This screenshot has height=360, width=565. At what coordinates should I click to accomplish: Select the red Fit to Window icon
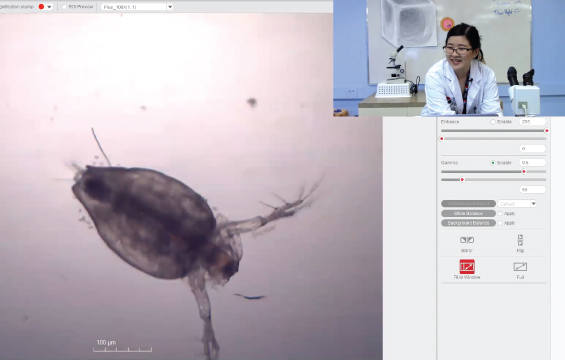point(467,267)
